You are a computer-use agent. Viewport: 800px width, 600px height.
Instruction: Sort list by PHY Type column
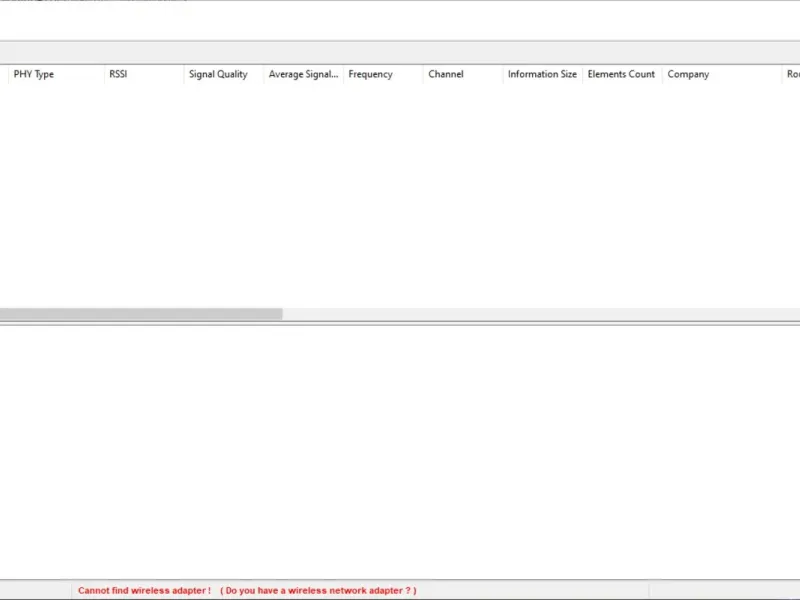(56, 74)
